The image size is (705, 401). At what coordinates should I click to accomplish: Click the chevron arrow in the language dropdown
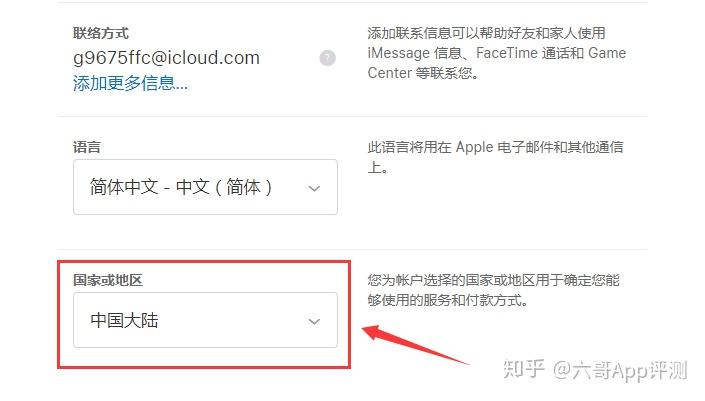tap(314, 188)
